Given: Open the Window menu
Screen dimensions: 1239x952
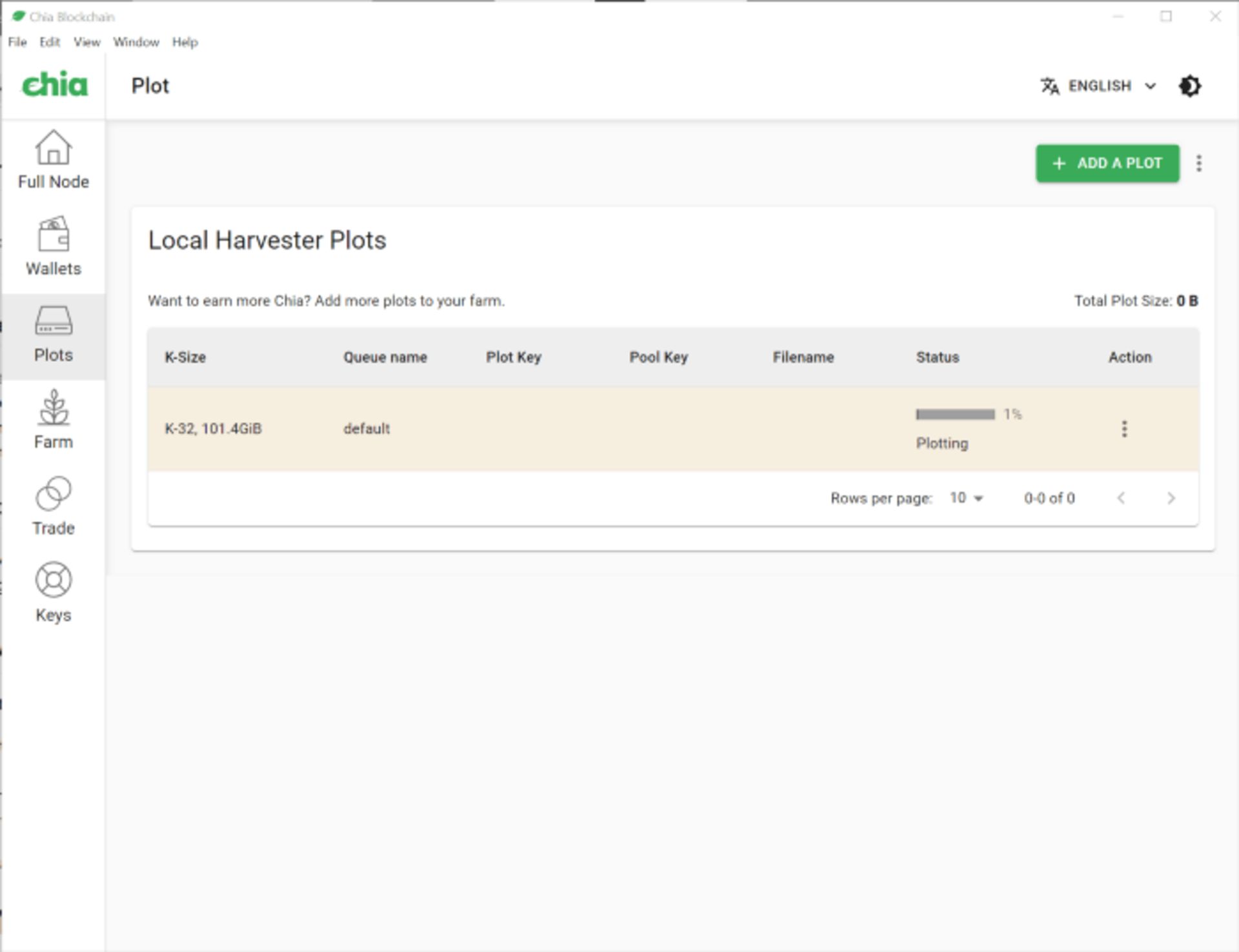Looking at the screenshot, I should pos(136,42).
